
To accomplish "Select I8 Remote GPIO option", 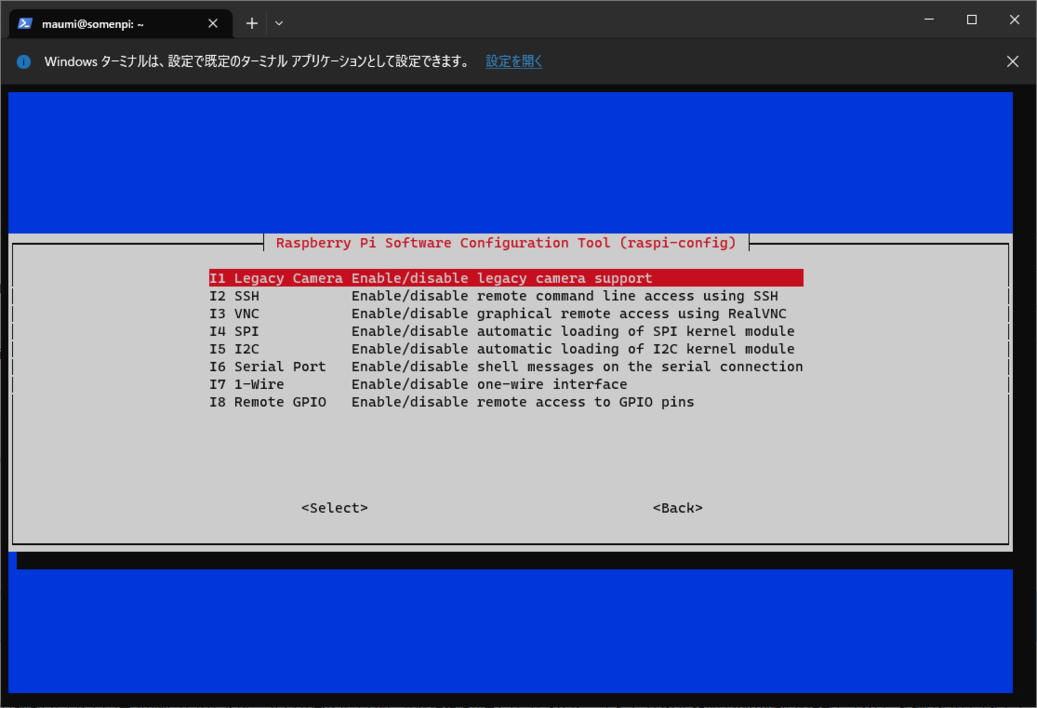I will pyautogui.click(x=506, y=402).
